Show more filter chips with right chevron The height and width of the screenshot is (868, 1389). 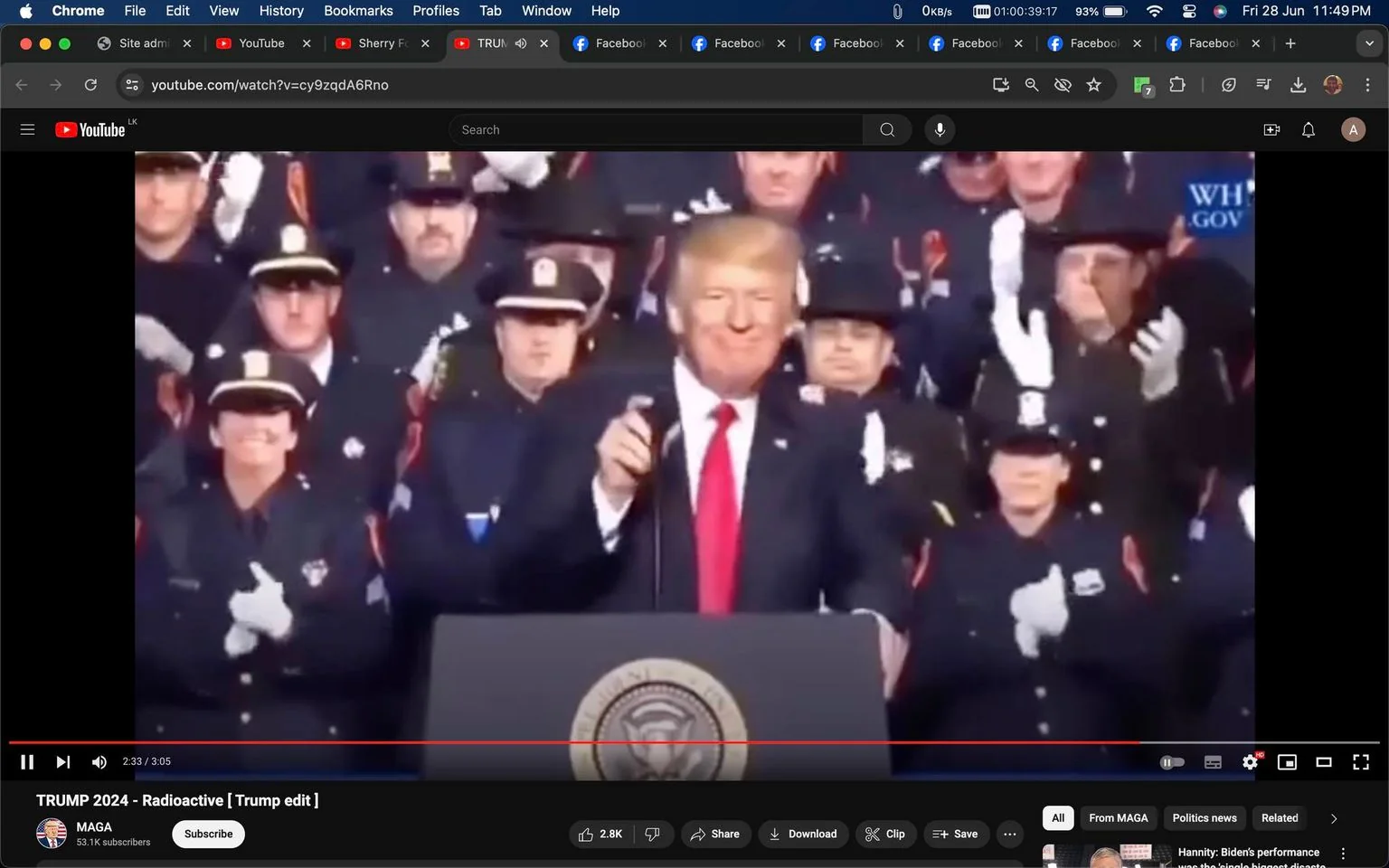[1334, 818]
